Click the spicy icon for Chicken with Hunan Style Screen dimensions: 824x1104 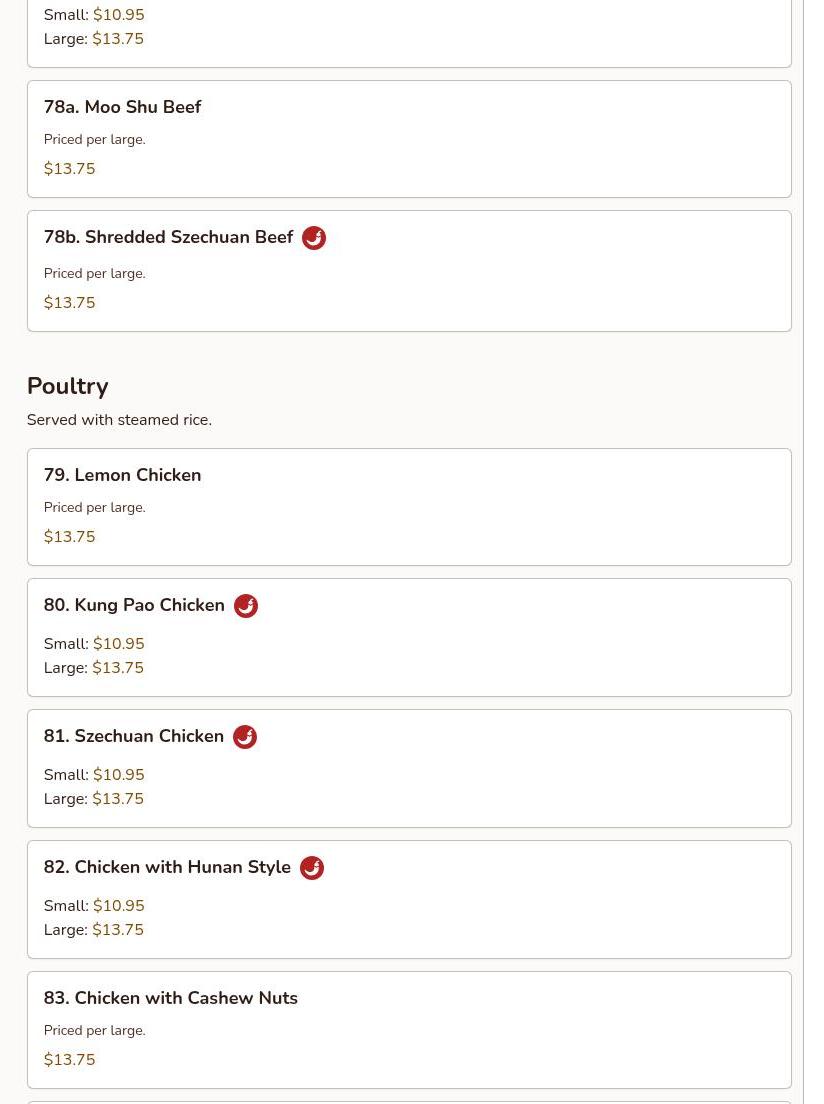tap(312, 868)
